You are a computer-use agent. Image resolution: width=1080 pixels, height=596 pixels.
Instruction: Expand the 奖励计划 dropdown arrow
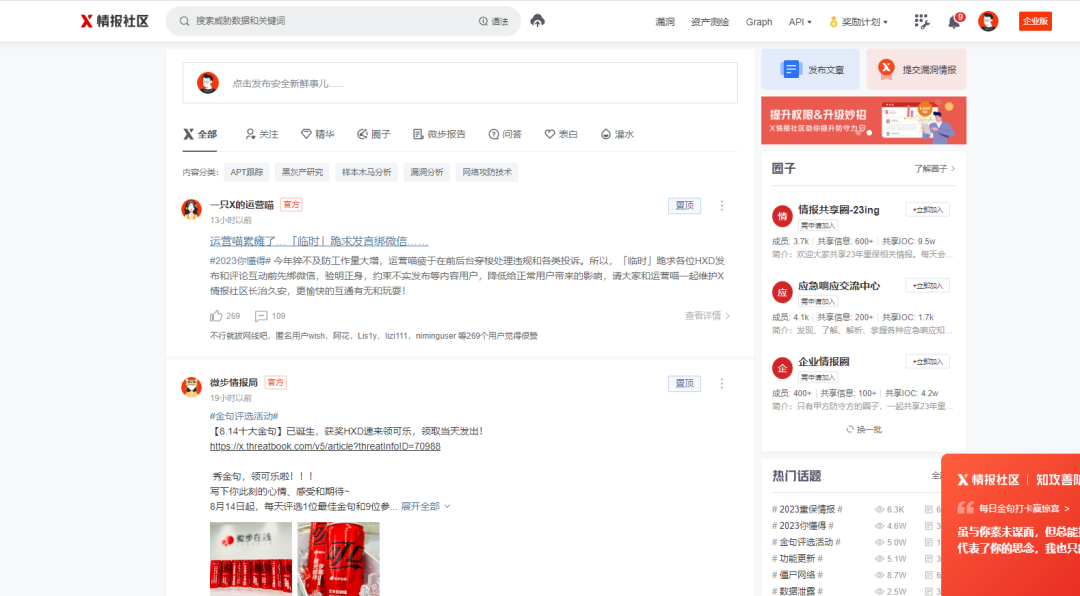[885, 22]
